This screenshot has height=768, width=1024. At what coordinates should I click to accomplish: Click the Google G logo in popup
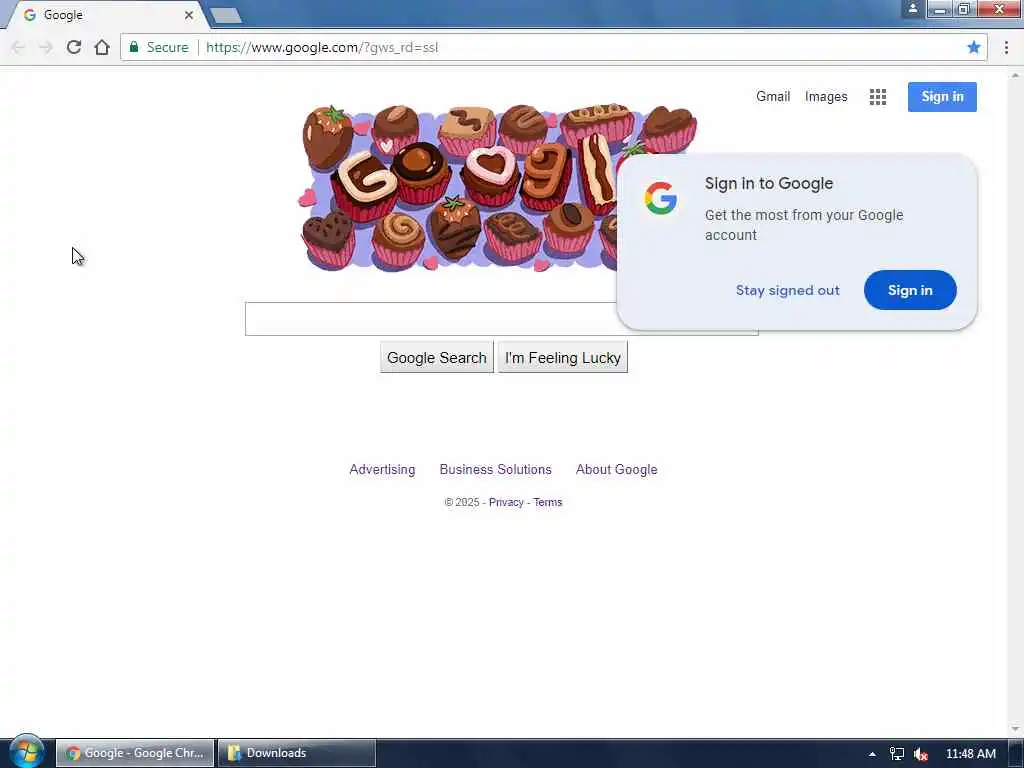coord(660,198)
